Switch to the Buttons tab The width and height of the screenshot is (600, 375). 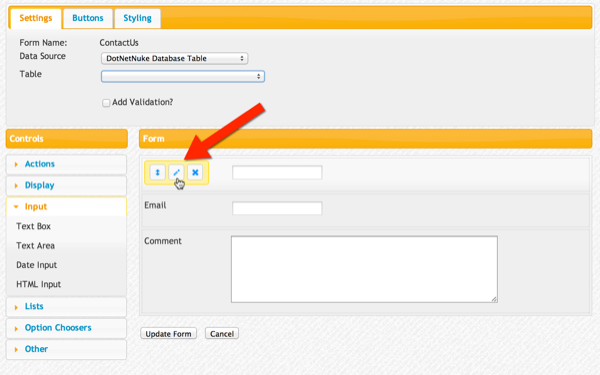(88, 18)
